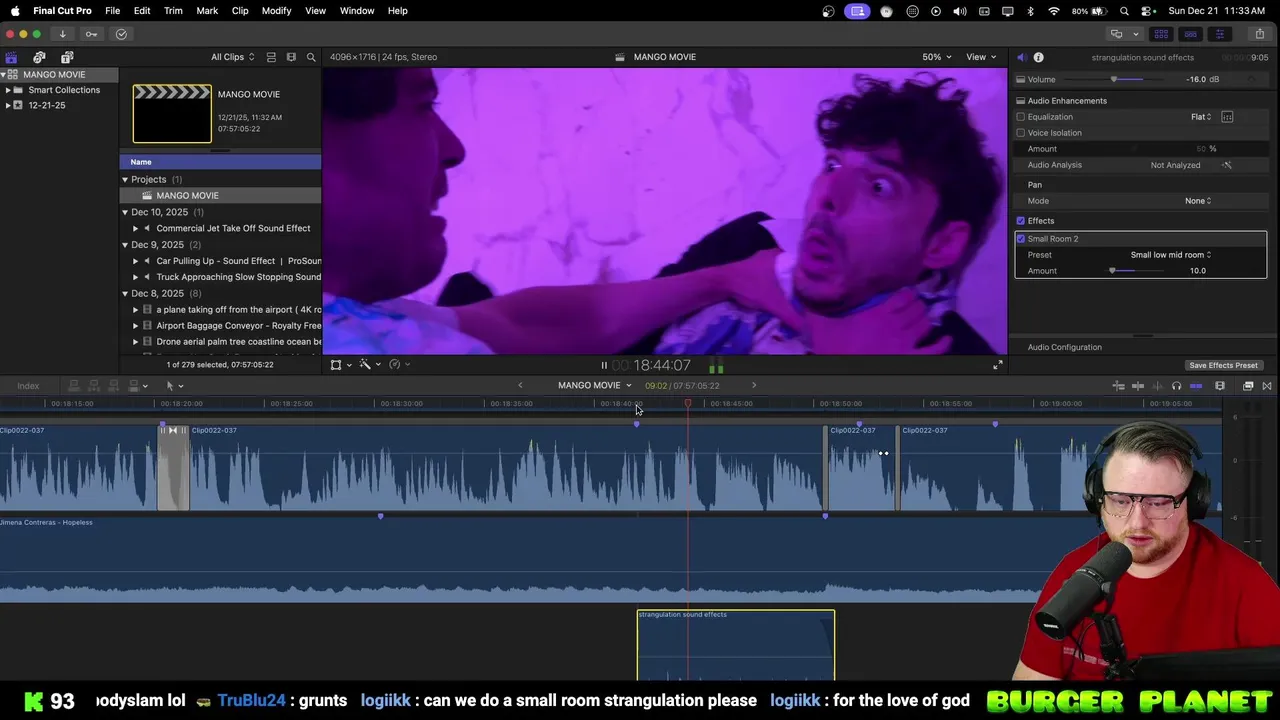Toggle the Volume section checkbox
Image resolution: width=1280 pixels, height=720 pixels.
(x=1021, y=79)
